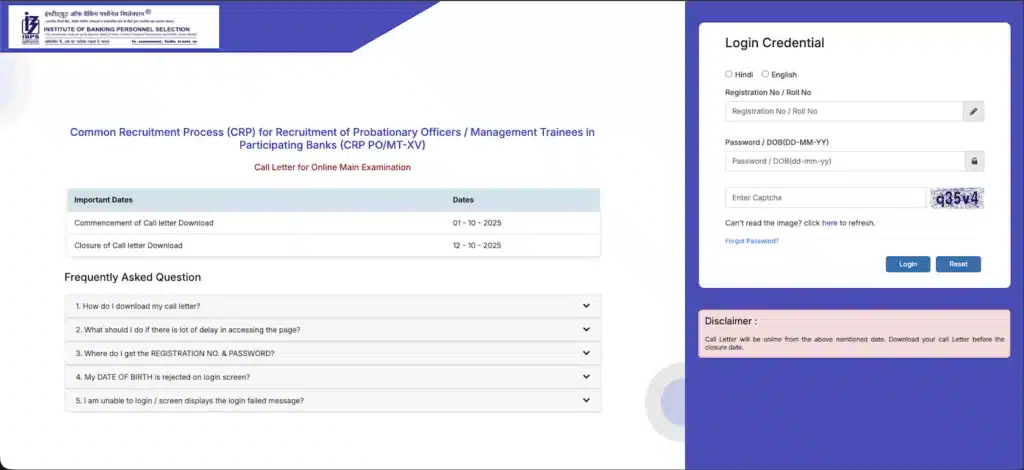Viewport: 1024px width, 470px height.
Task: Click 'Call Letter for Online Main Examination' text
Action: tap(332, 167)
